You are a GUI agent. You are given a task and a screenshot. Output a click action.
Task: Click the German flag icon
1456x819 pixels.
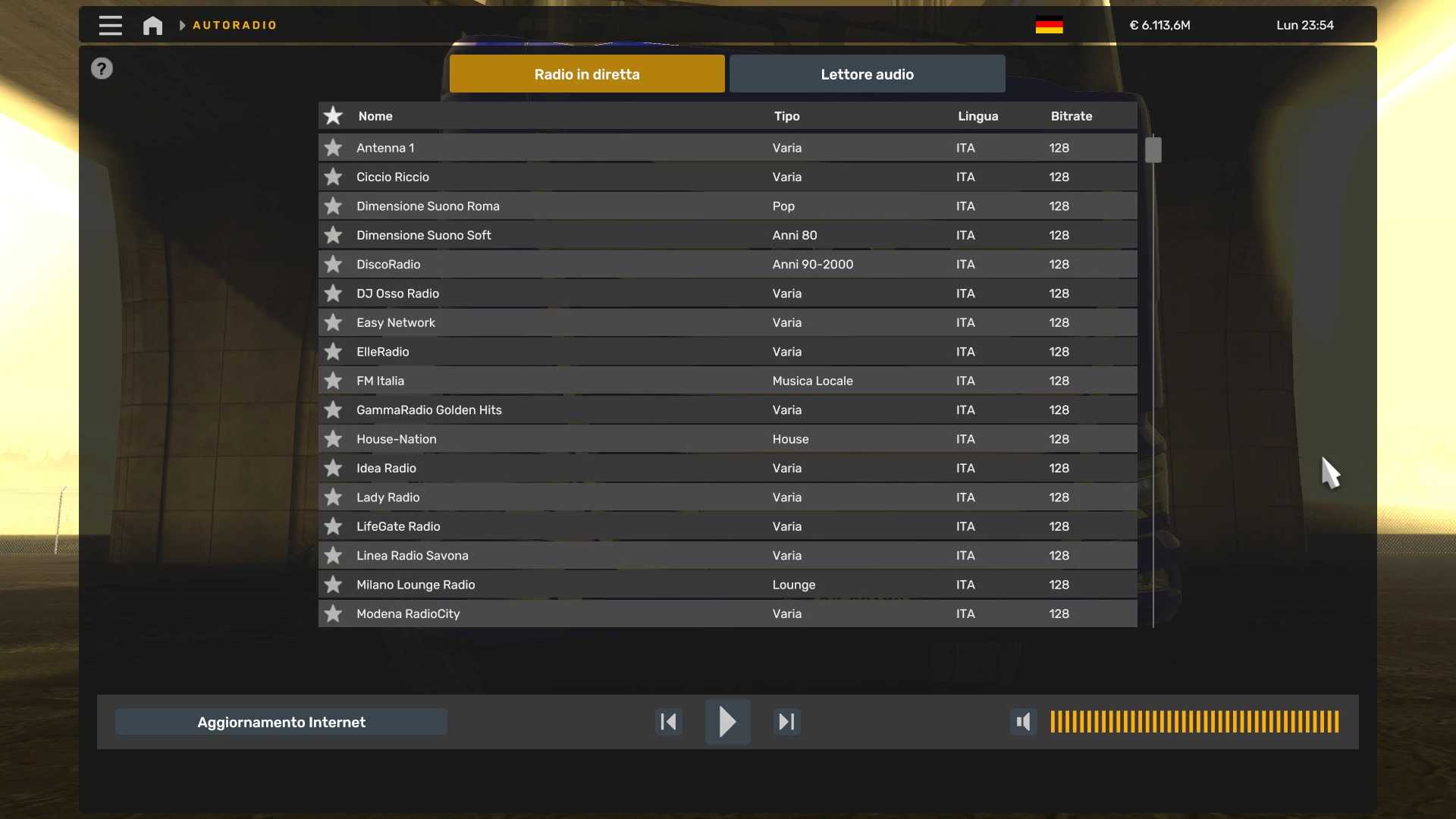[x=1049, y=25]
